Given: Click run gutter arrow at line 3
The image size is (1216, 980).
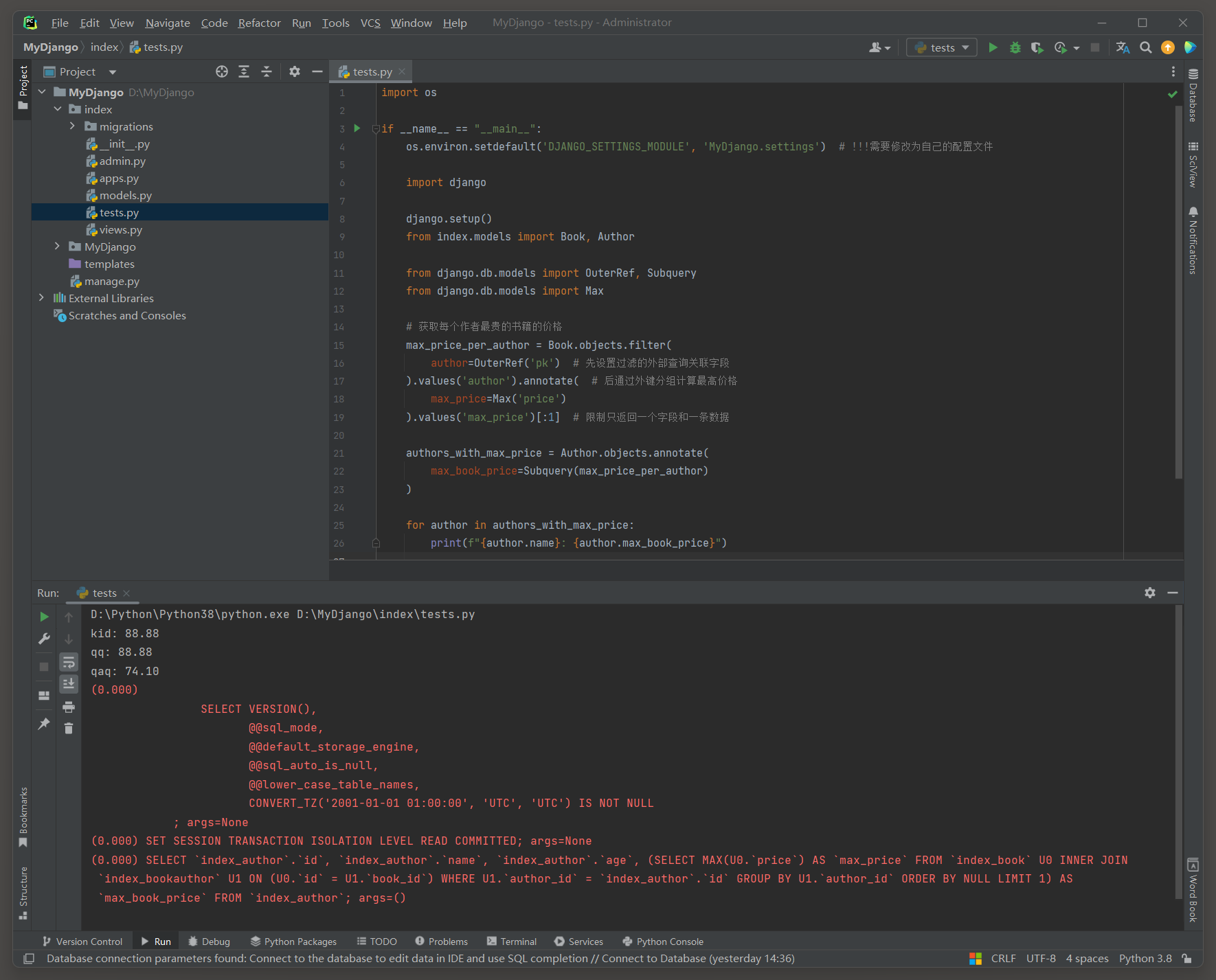Looking at the screenshot, I should tap(357, 128).
